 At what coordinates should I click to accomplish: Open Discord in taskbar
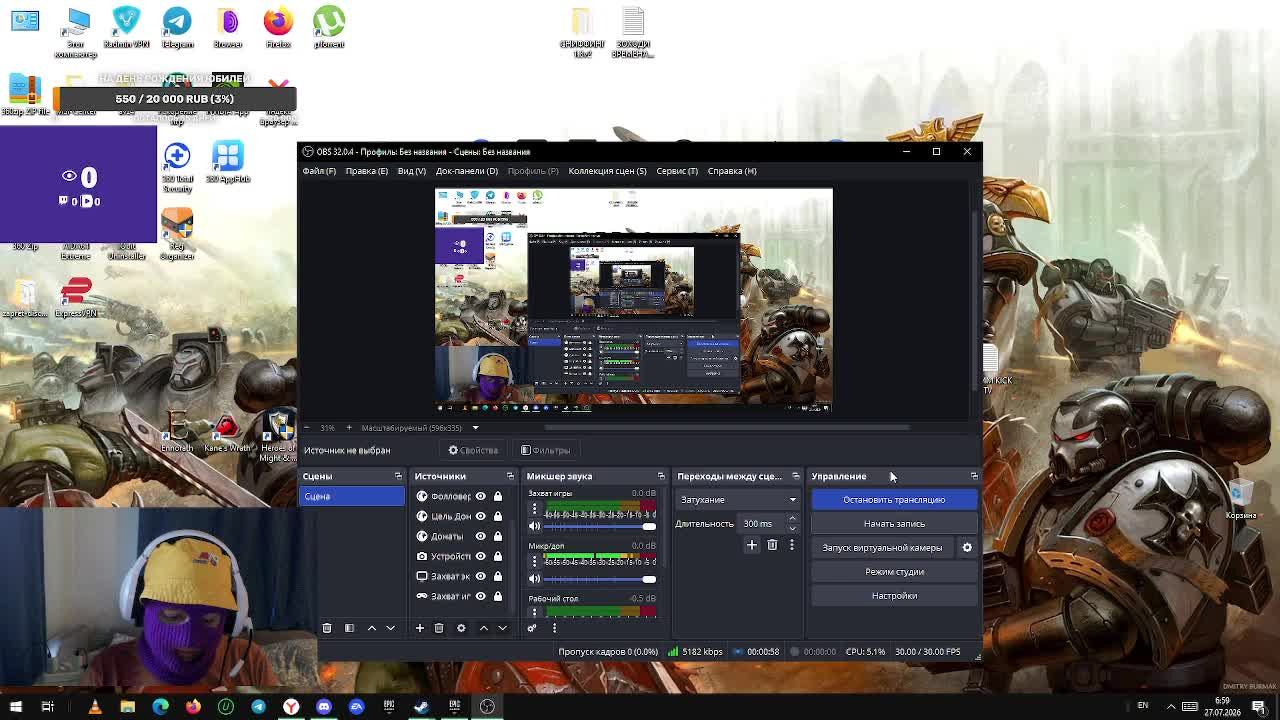tap(324, 706)
